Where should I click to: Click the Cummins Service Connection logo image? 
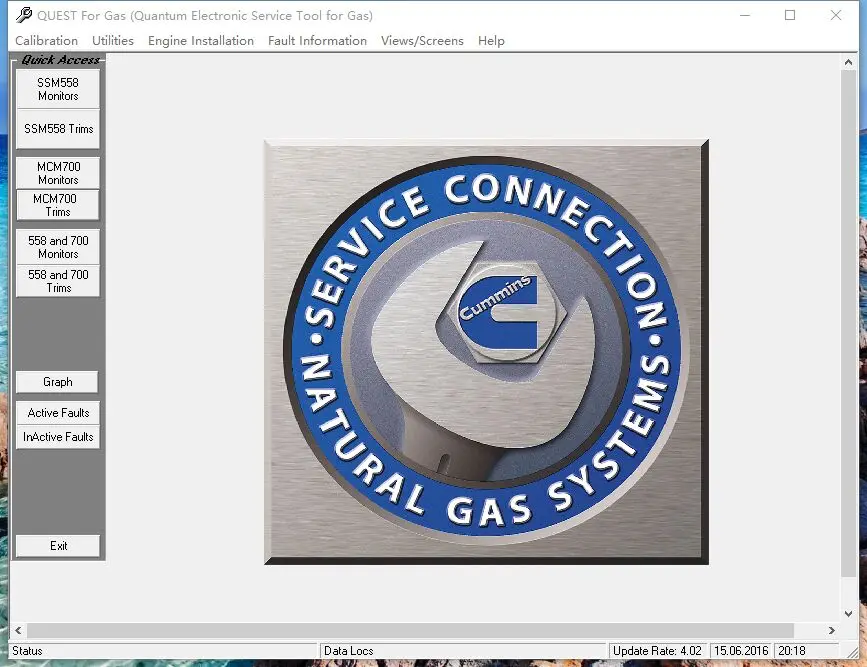coord(487,352)
